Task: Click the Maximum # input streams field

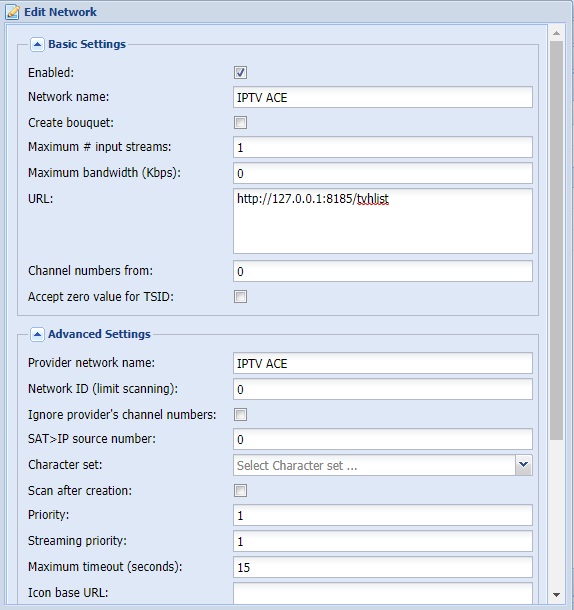Action: tap(383, 147)
